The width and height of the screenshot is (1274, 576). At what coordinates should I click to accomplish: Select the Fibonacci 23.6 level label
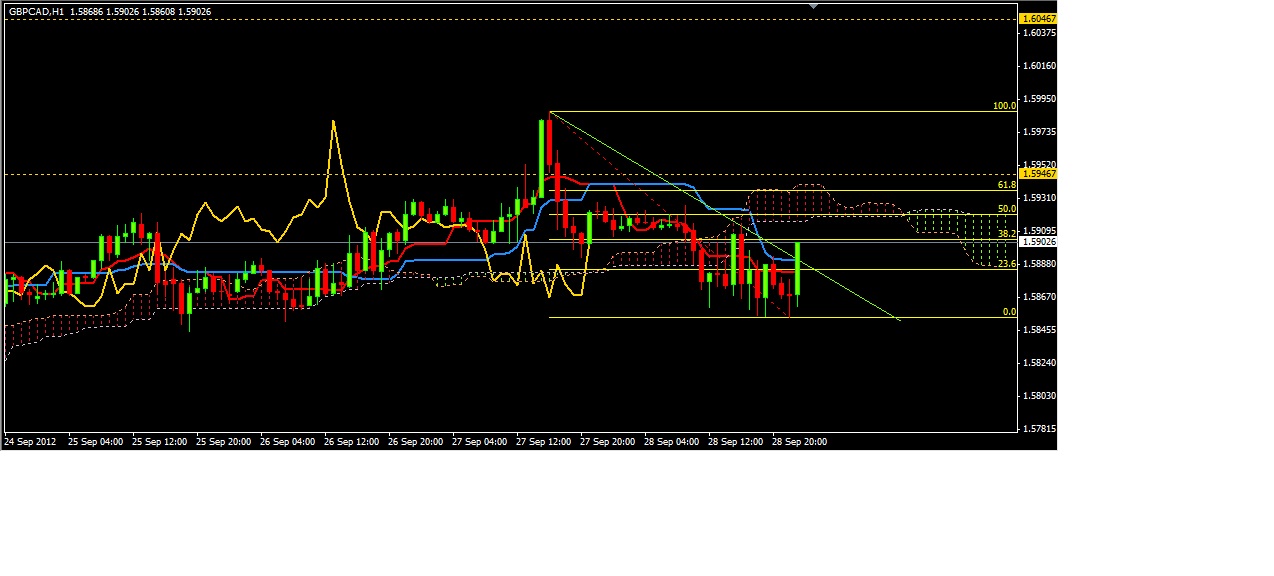(1007, 264)
